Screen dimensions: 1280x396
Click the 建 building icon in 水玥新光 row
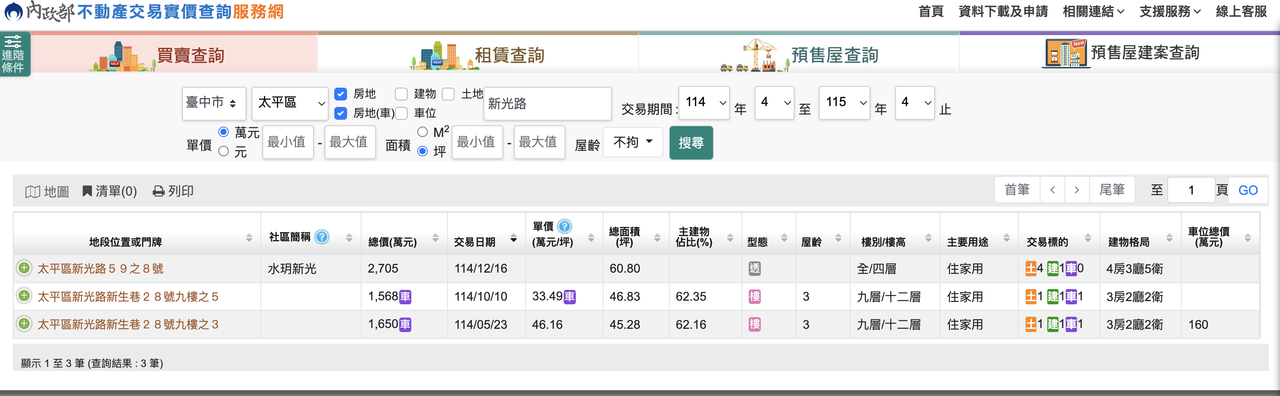(x=1052, y=269)
